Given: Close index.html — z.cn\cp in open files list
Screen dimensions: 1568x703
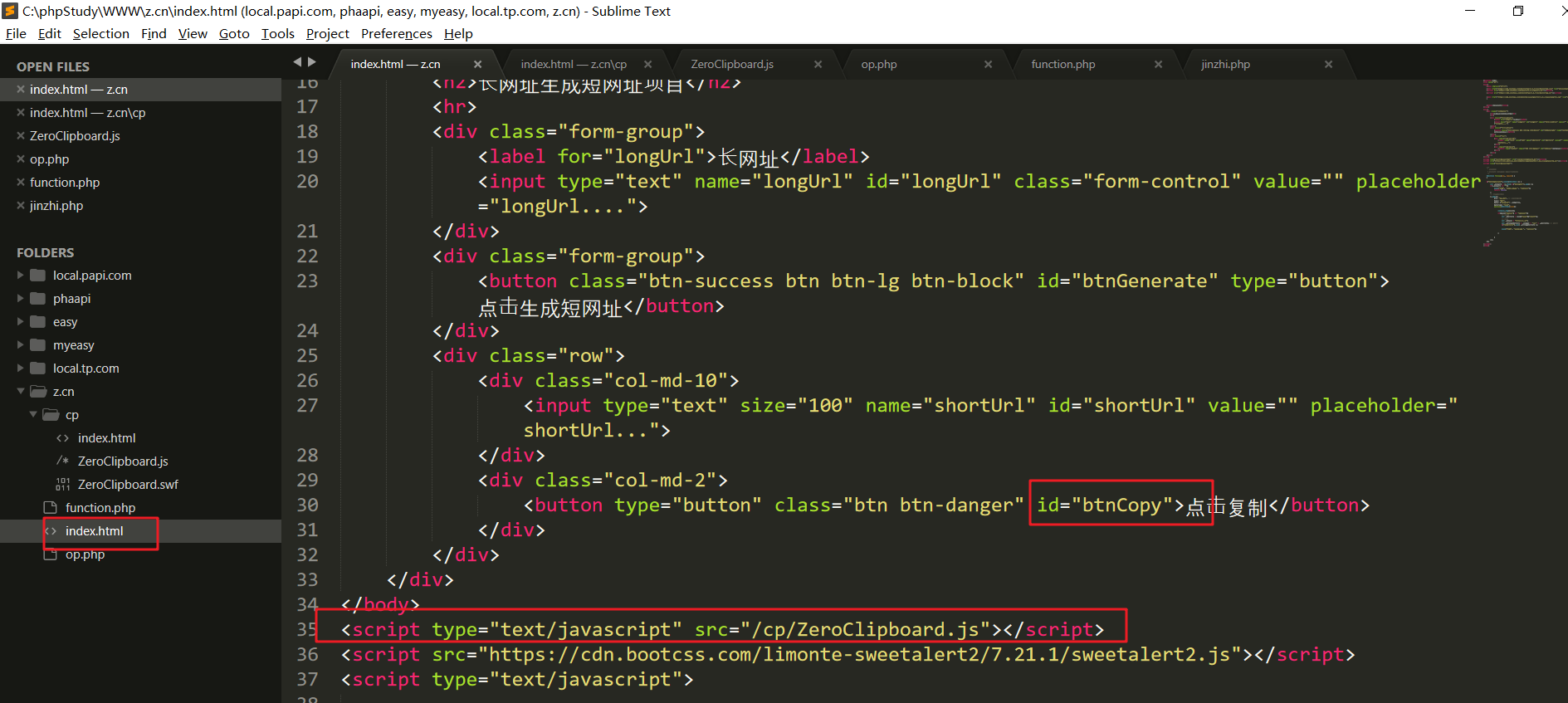Looking at the screenshot, I should (20, 113).
